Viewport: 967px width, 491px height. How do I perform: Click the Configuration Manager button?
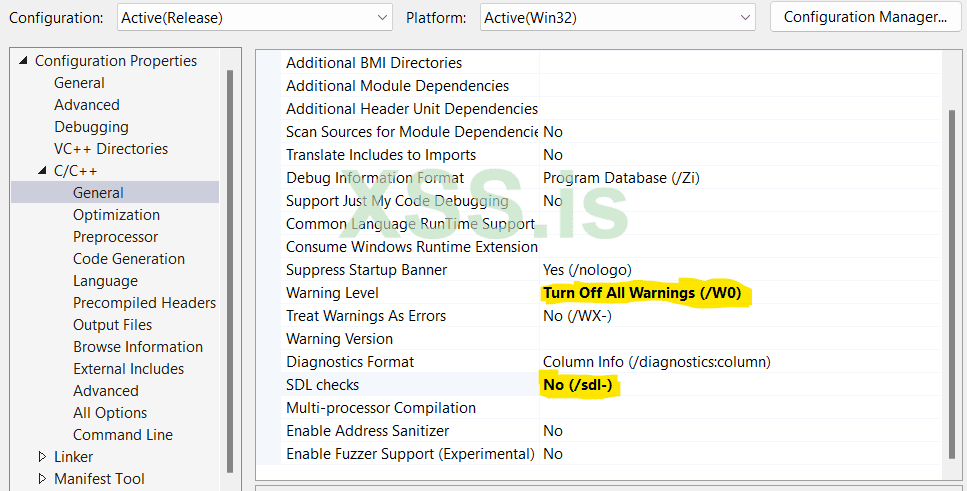[x=864, y=17]
